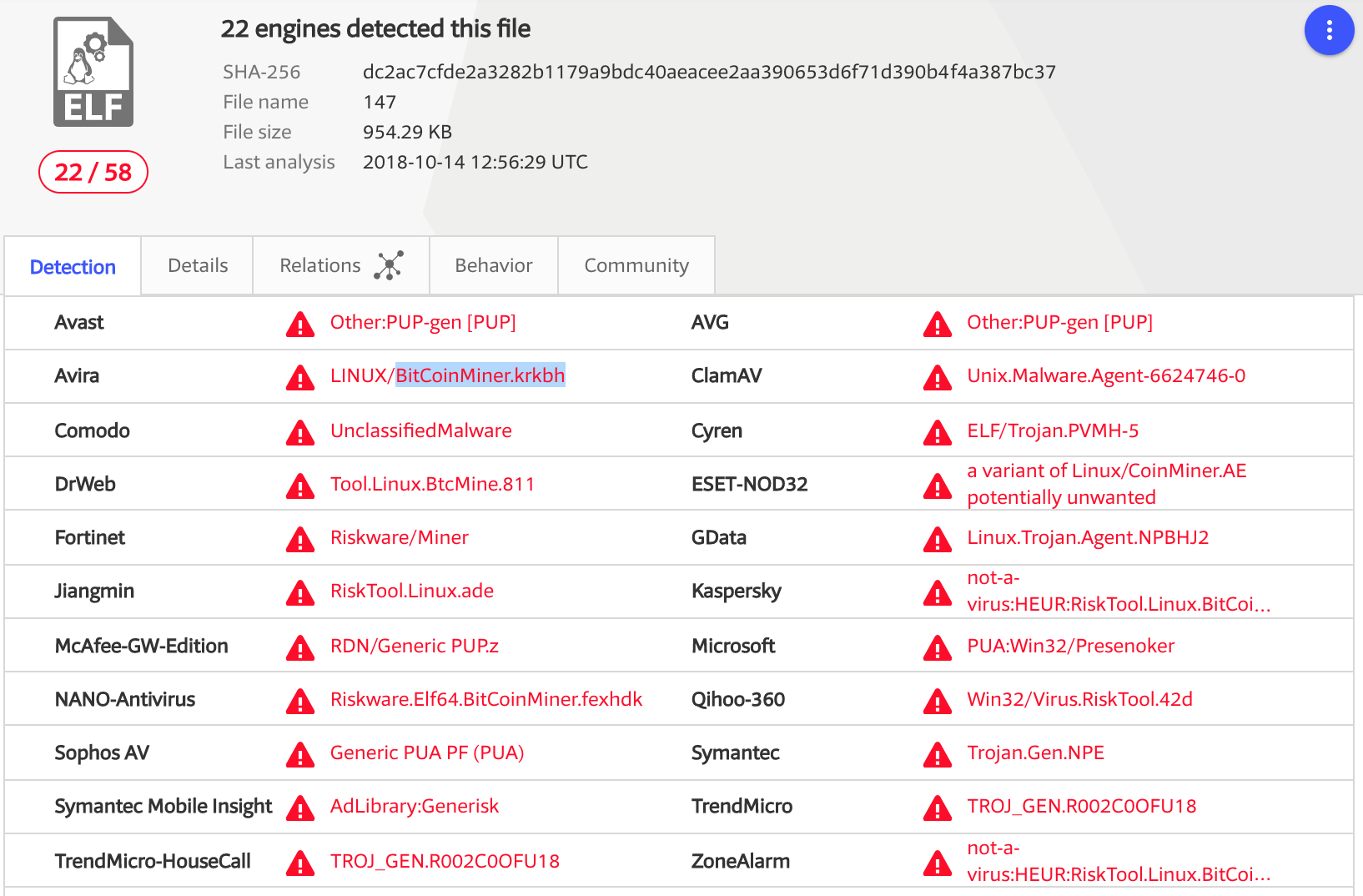Screen dimensions: 1363x896
Task: Open the Relations tab
Action: click(x=341, y=265)
